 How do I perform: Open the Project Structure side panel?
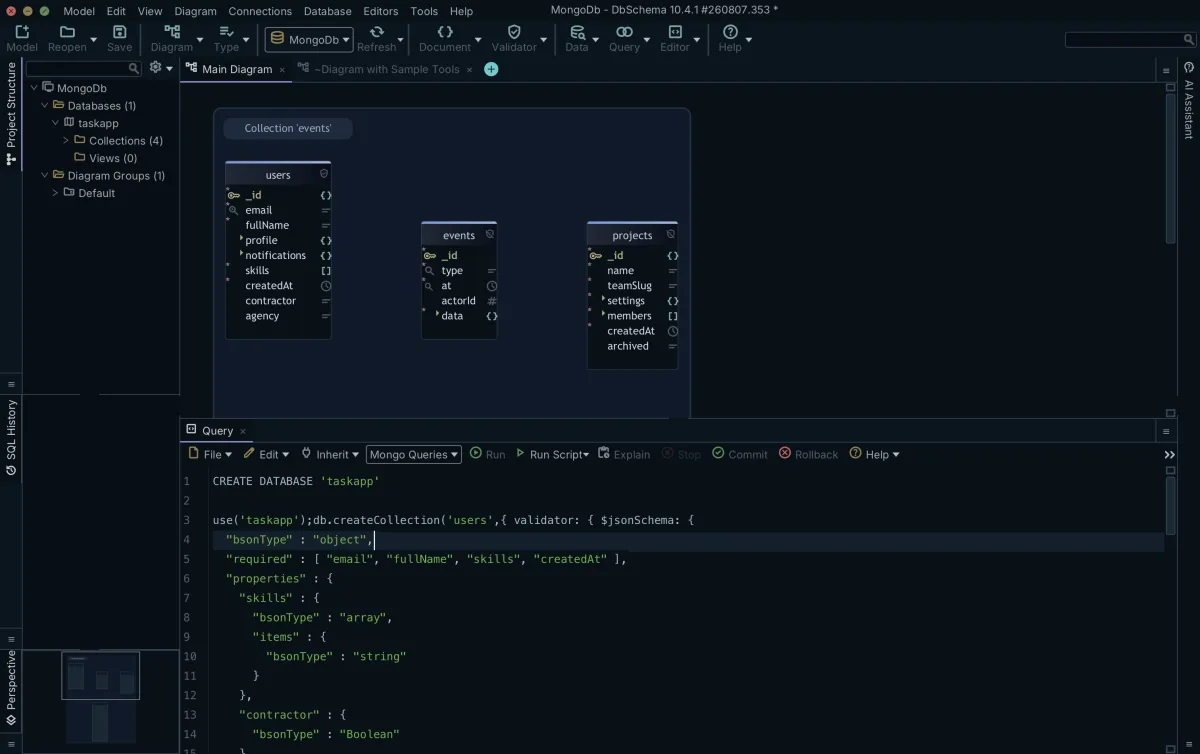pos(12,113)
